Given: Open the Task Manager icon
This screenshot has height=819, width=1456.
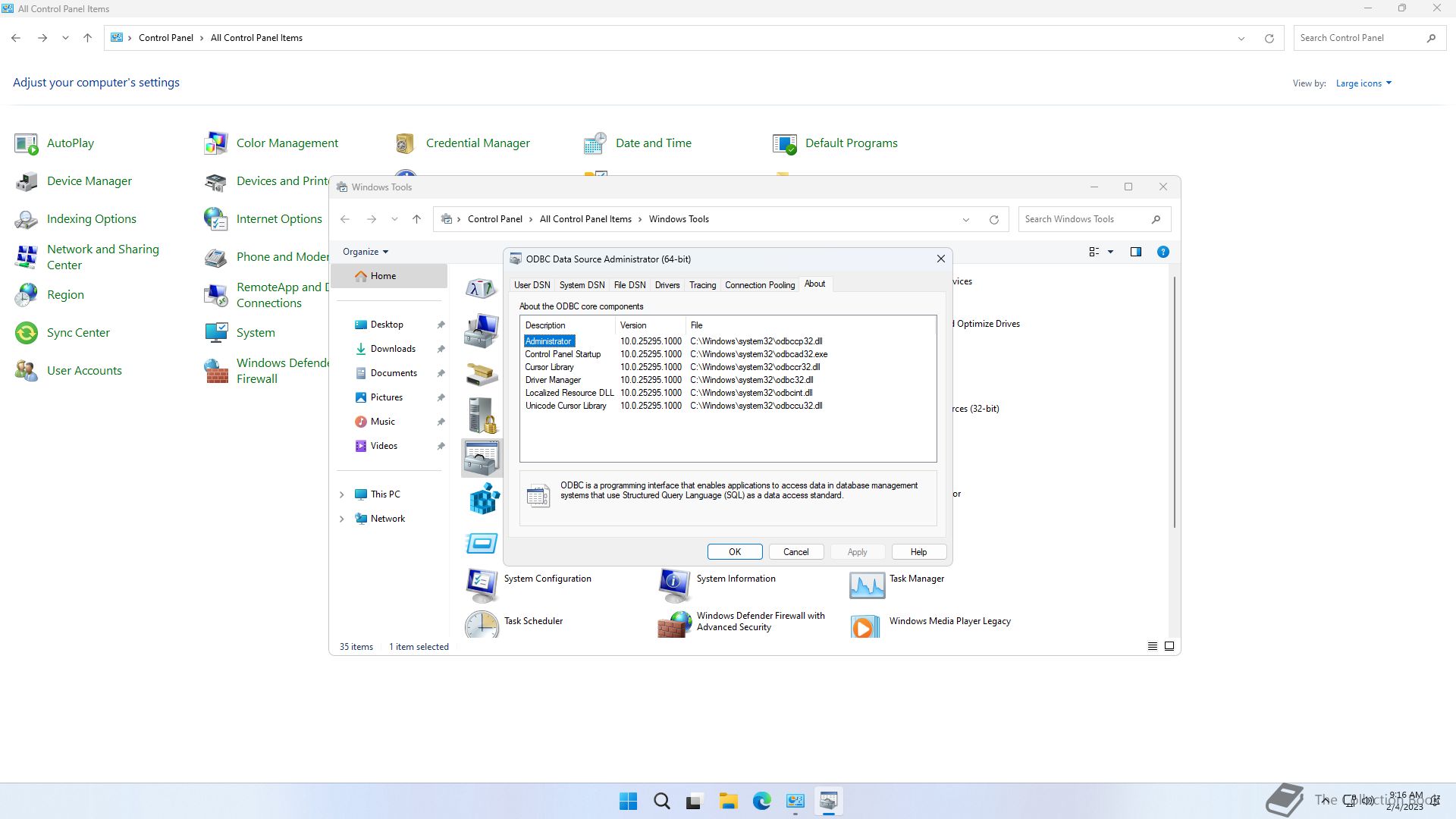Looking at the screenshot, I should 867,585.
